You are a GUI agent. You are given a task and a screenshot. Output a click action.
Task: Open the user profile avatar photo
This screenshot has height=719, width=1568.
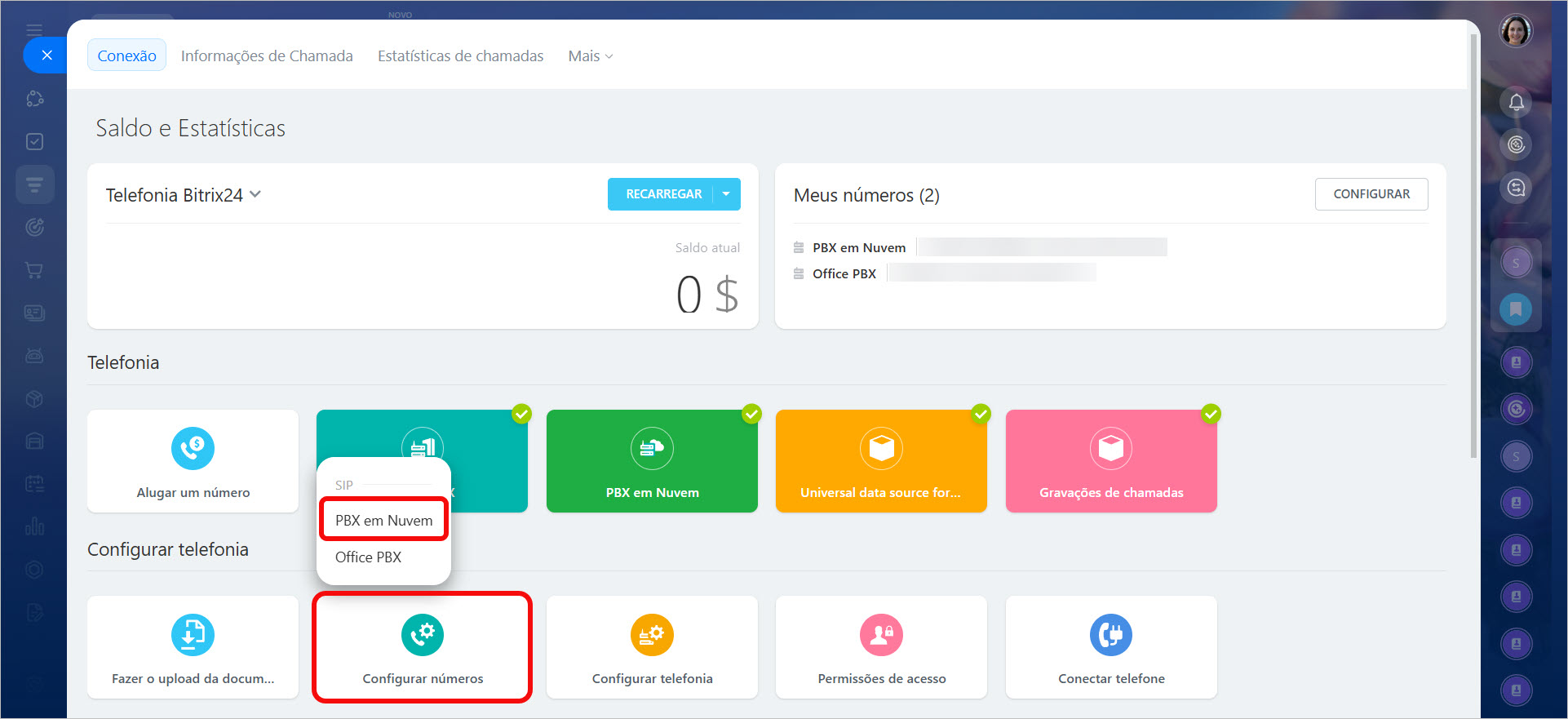pos(1516,32)
